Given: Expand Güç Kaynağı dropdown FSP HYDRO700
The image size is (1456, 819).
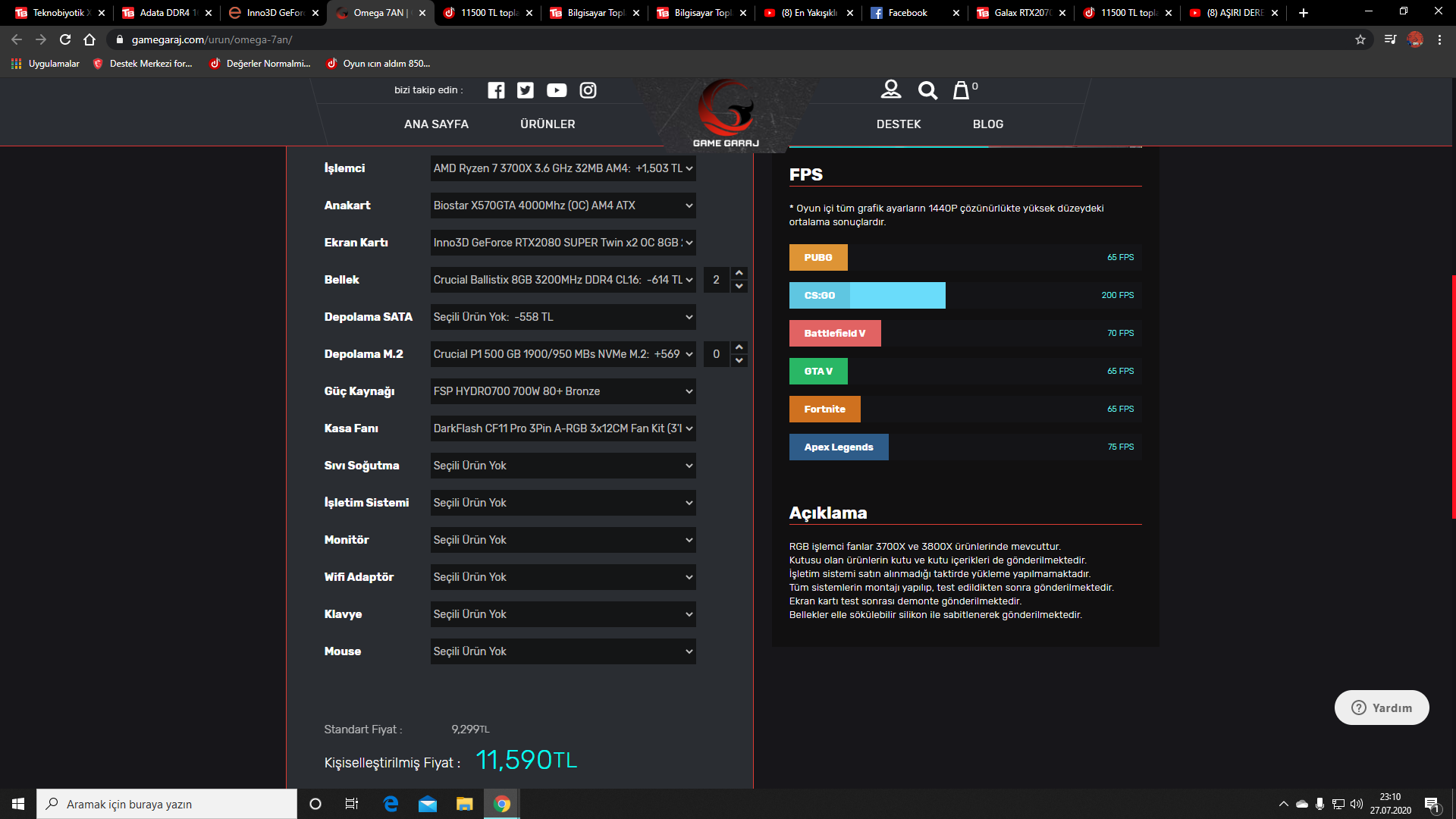Looking at the screenshot, I should click(563, 391).
